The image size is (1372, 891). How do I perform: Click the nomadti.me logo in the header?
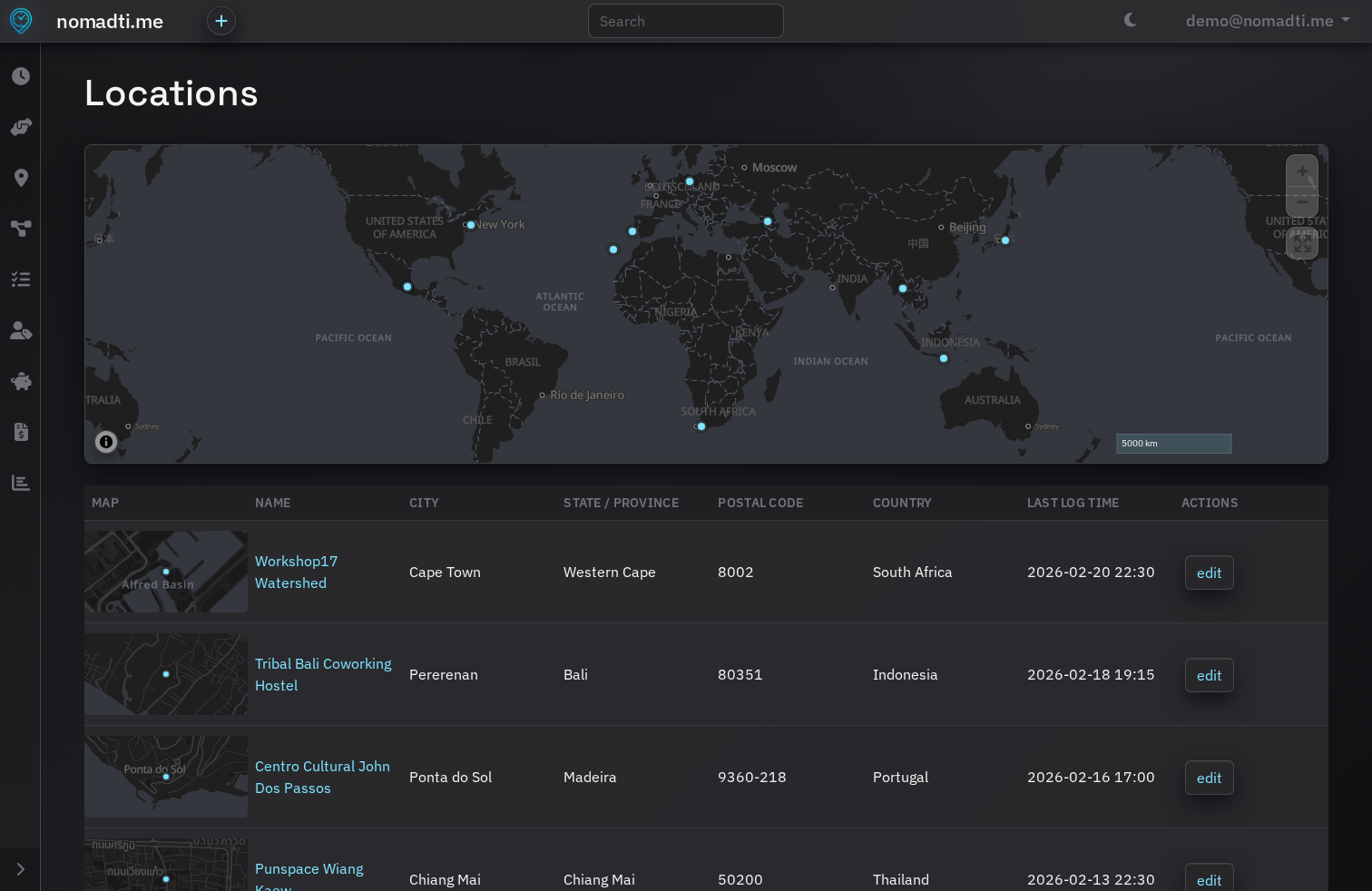[109, 21]
